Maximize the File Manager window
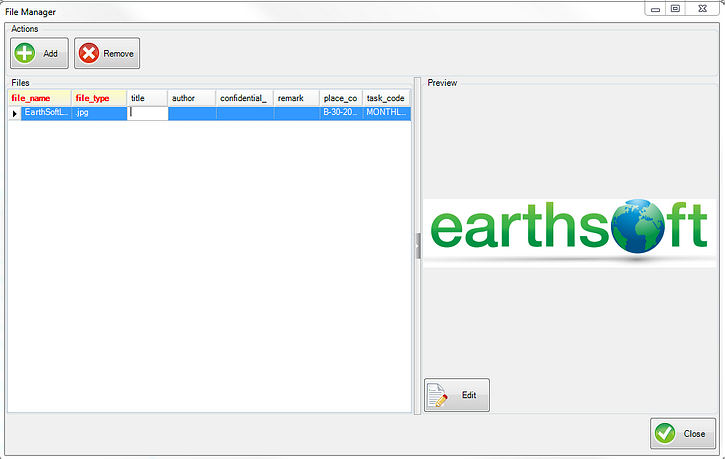This screenshot has width=725, height=459. [675, 9]
